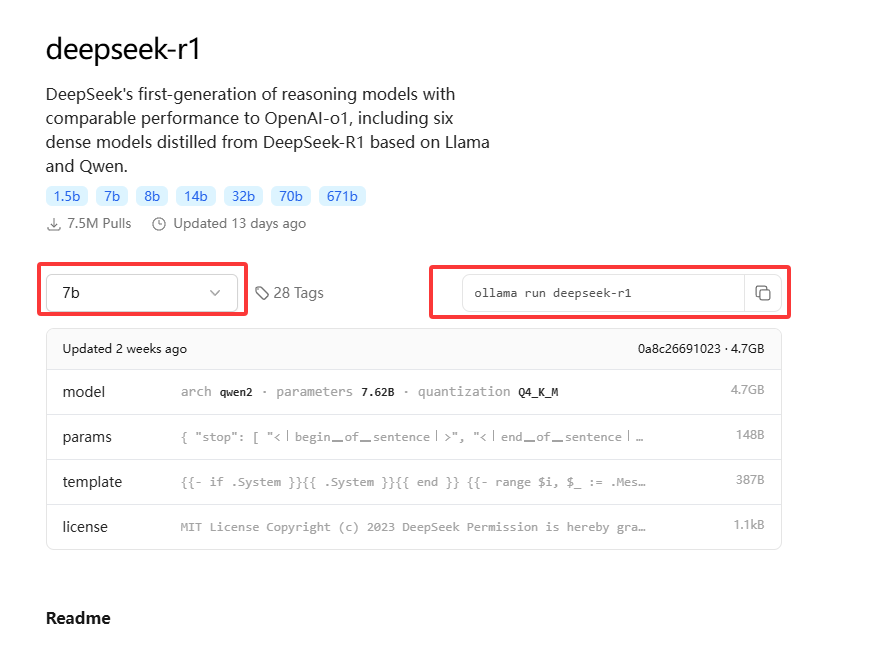Select the 1.5b size tag
Screen dimensions: 884x672
67,196
